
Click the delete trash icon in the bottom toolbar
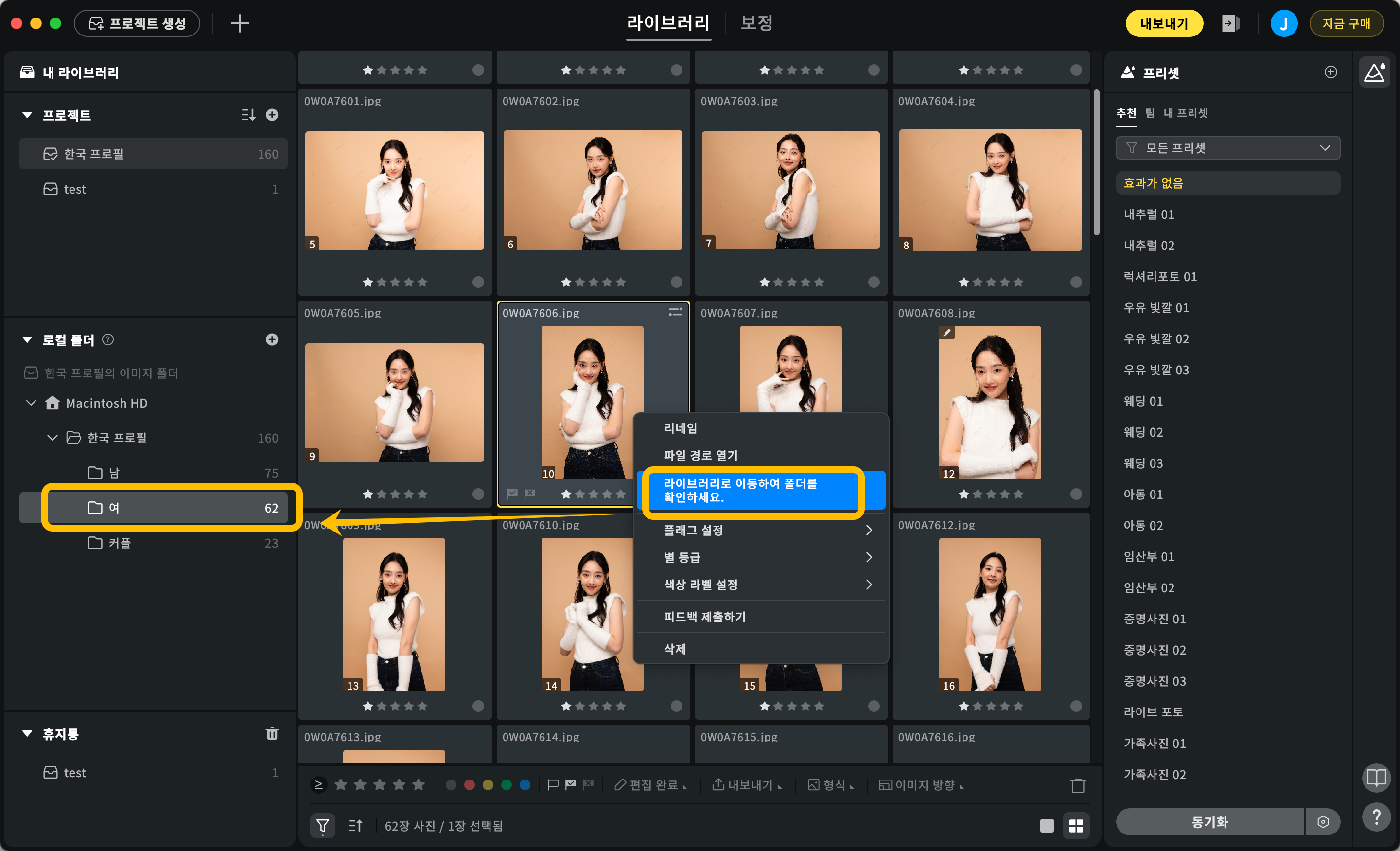pyautogui.click(x=1078, y=785)
